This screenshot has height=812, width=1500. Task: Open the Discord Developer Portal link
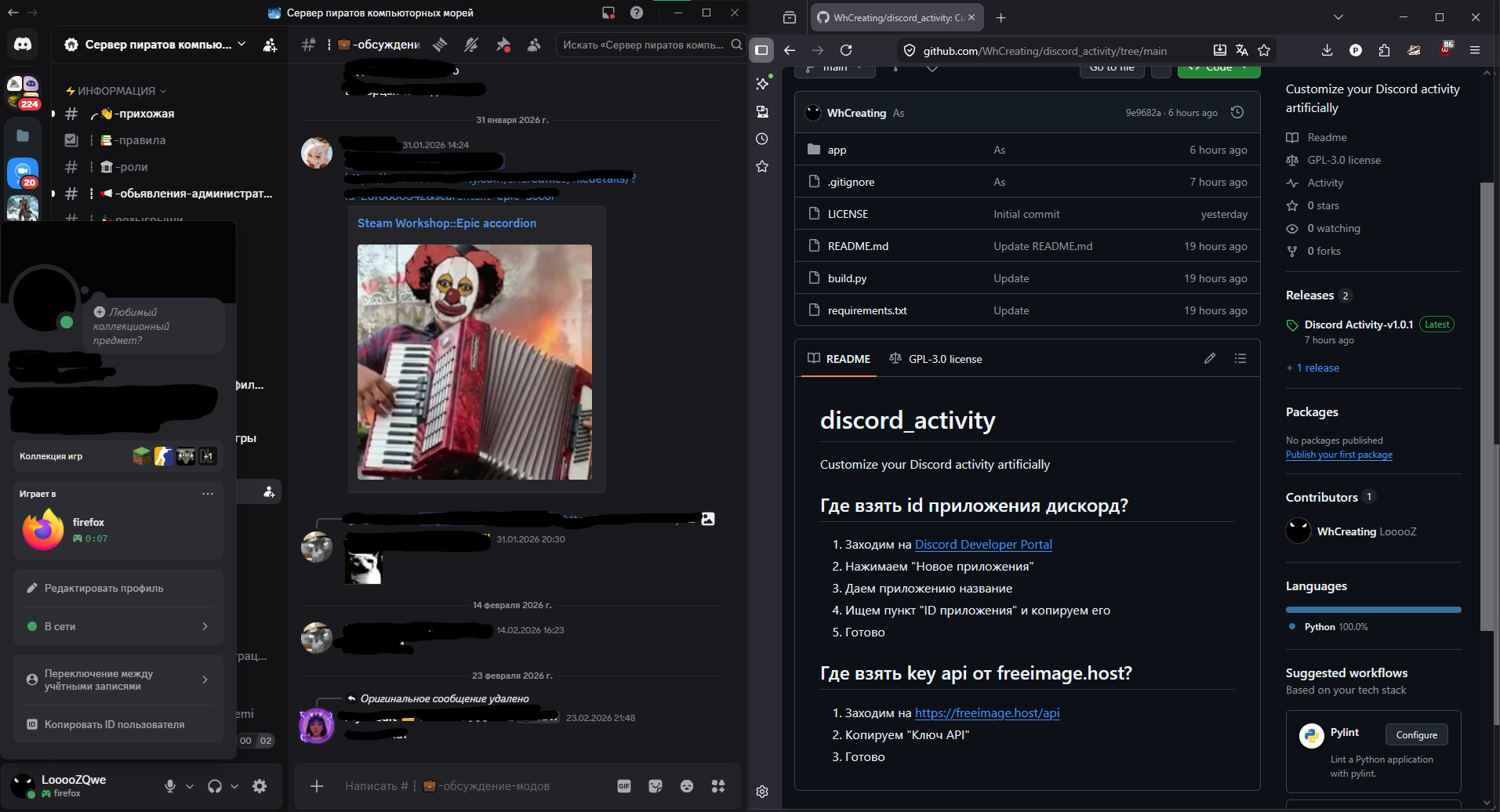(983, 545)
